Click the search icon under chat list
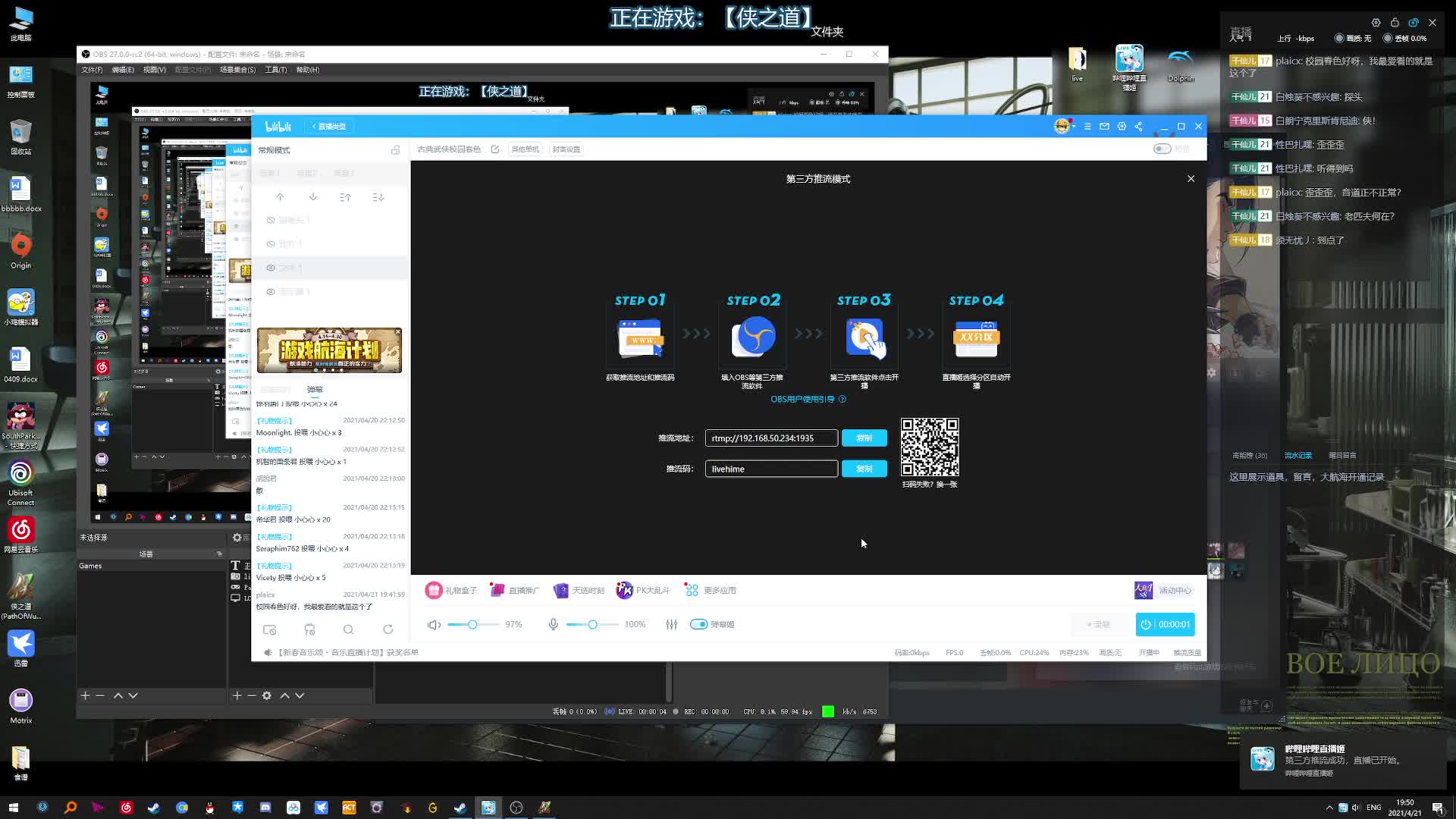Viewport: 1456px width, 819px height. point(348,630)
